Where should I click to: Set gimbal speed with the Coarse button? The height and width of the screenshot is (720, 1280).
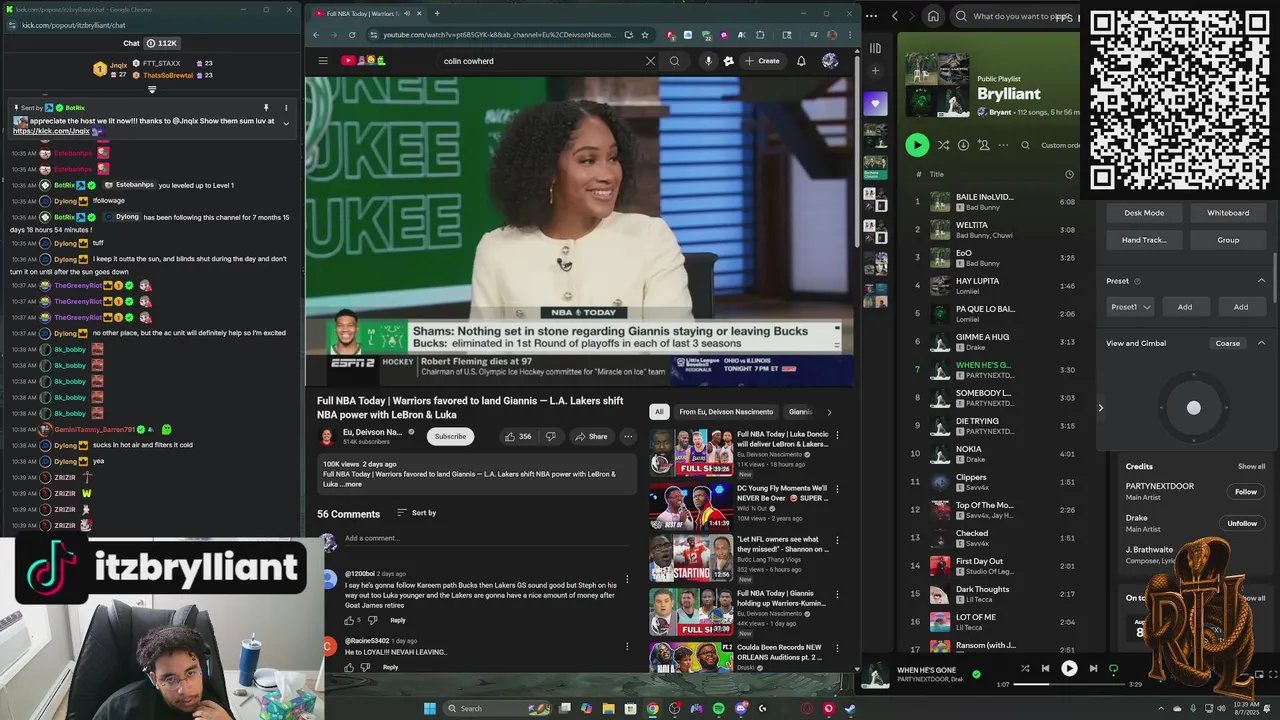[1227, 343]
